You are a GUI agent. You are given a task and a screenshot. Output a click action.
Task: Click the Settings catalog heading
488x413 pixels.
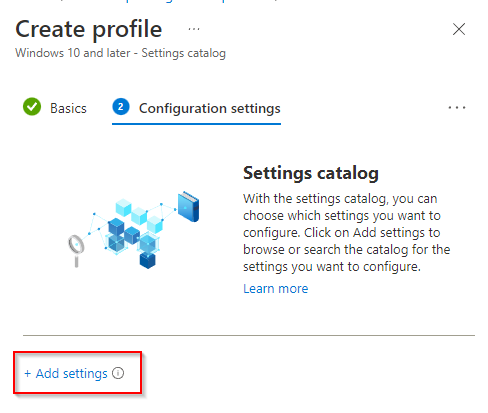click(x=311, y=173)
